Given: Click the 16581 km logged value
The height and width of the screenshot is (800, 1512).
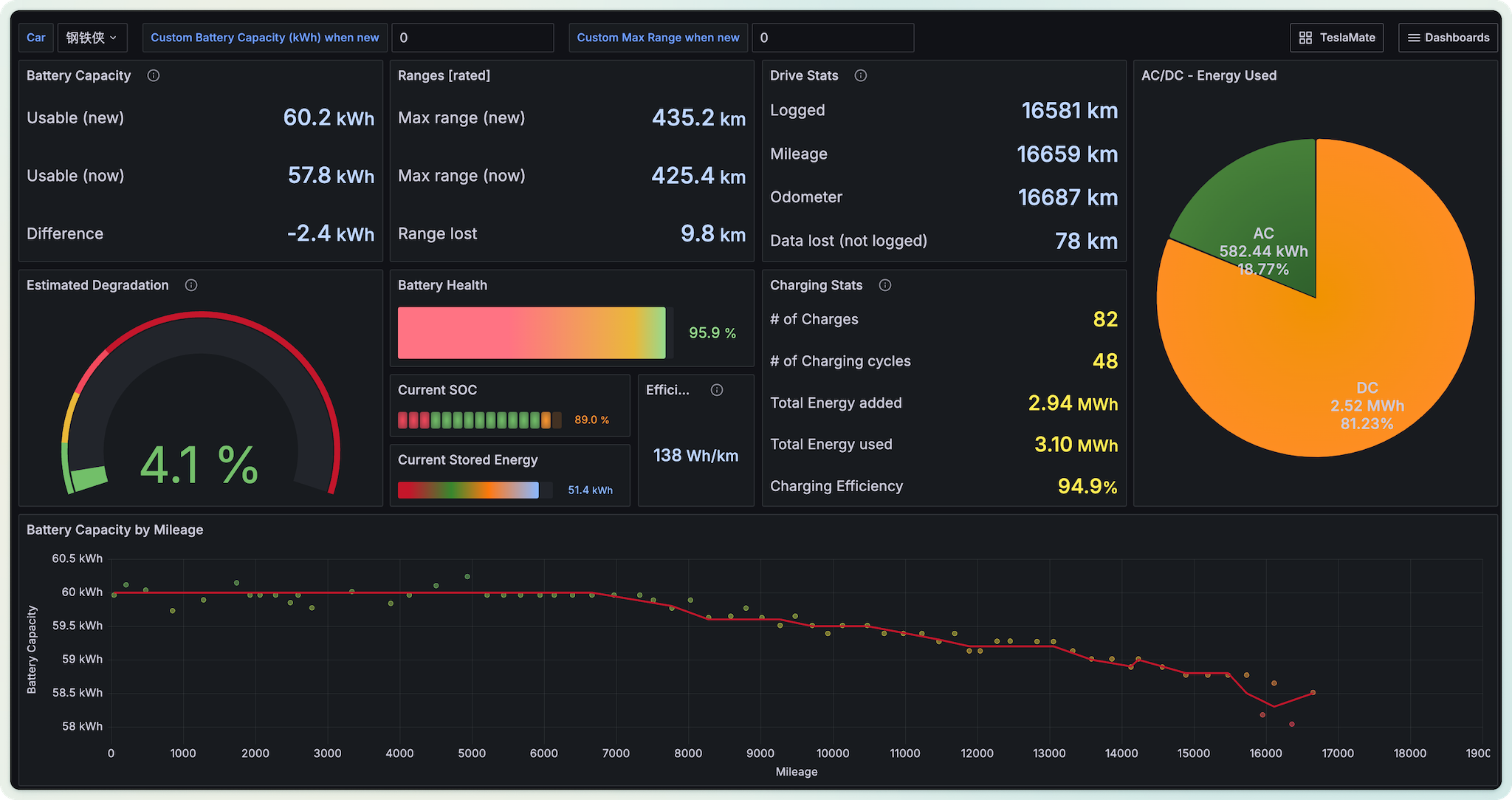Looking at the screenshot, I should point(1070,110).
